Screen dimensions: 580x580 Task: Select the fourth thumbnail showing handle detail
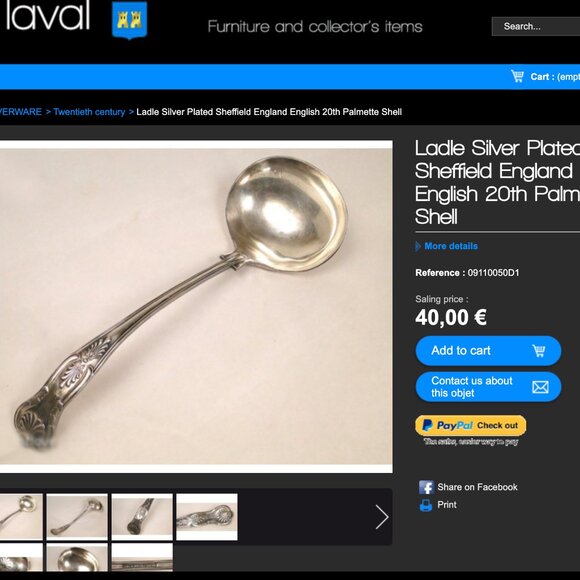pyautogui.click(x=207, y=517)
